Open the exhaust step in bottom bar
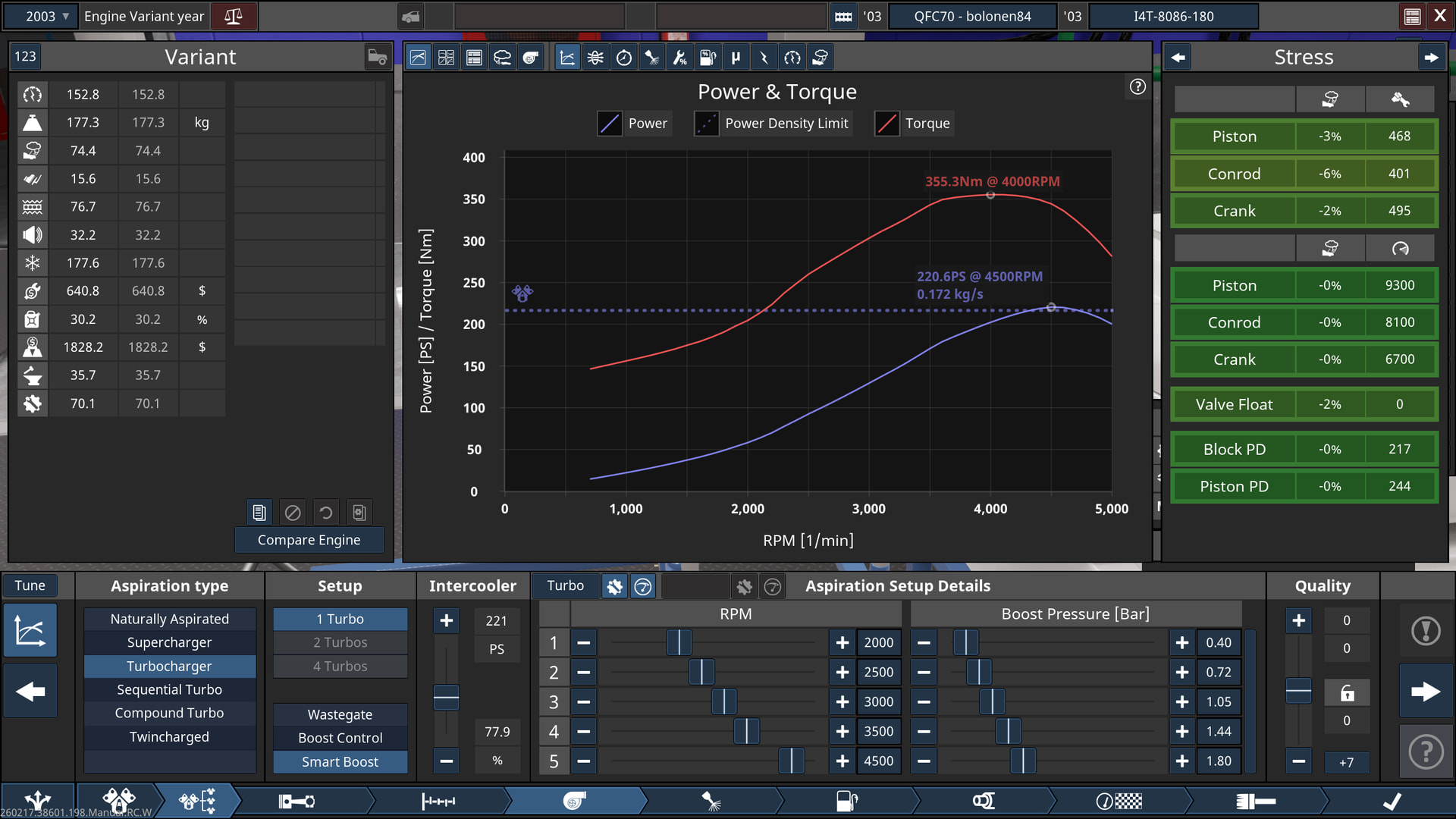The height and width of the screenshot is (819, 1456). pyautogui.click(x=984, y=801)
